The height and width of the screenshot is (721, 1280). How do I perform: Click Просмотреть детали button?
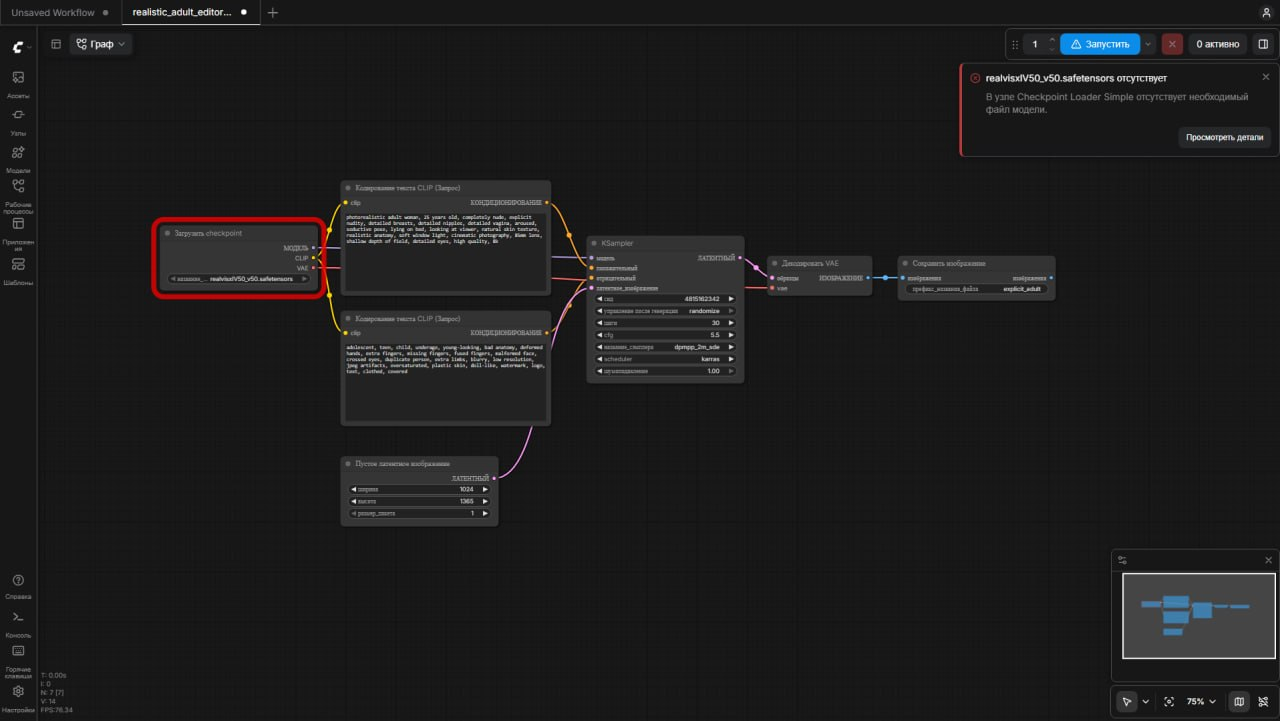pyautogui.click(x=1224, y=137)
